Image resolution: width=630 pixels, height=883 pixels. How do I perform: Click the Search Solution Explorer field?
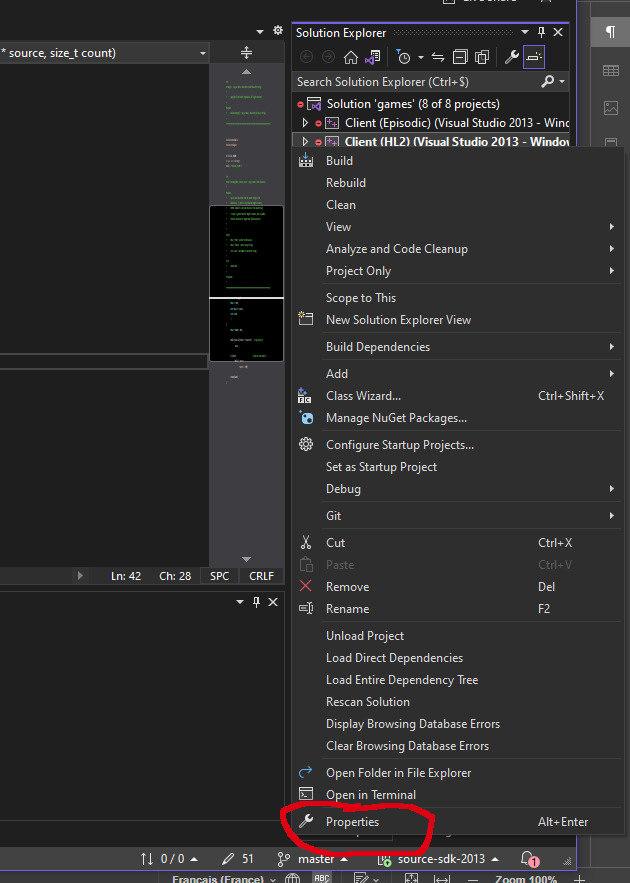tap(415, 81)
